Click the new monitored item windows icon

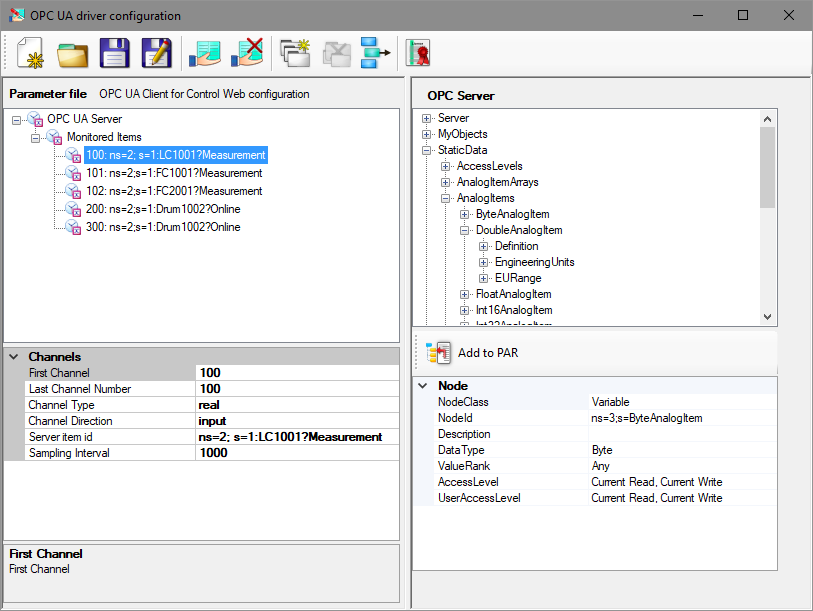(295, 53)
